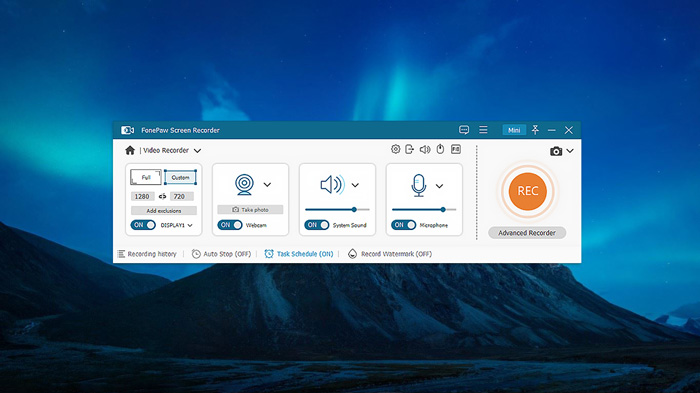Expand the system sound device dropdown

tap(355, 185)
